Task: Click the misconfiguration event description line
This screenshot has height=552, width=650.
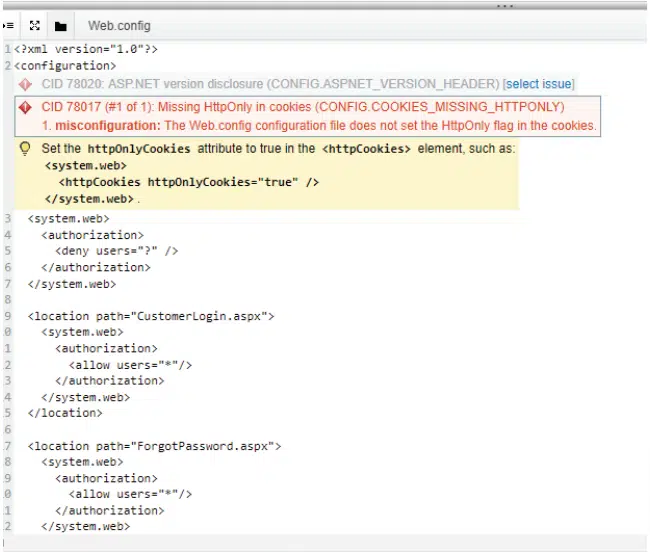Action: [x=319, y=126]
